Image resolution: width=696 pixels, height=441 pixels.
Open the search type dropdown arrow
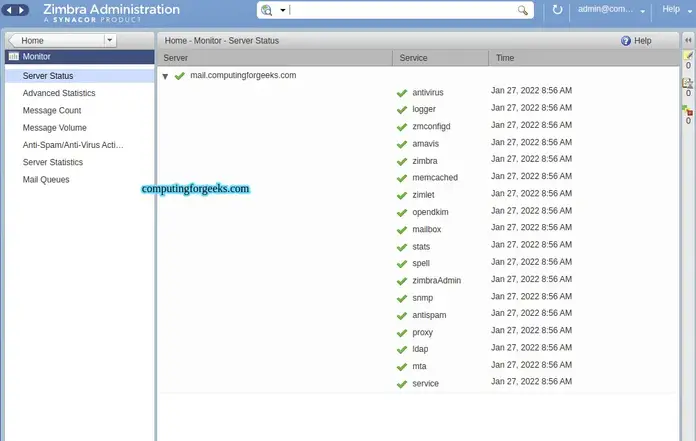[282, 10]
